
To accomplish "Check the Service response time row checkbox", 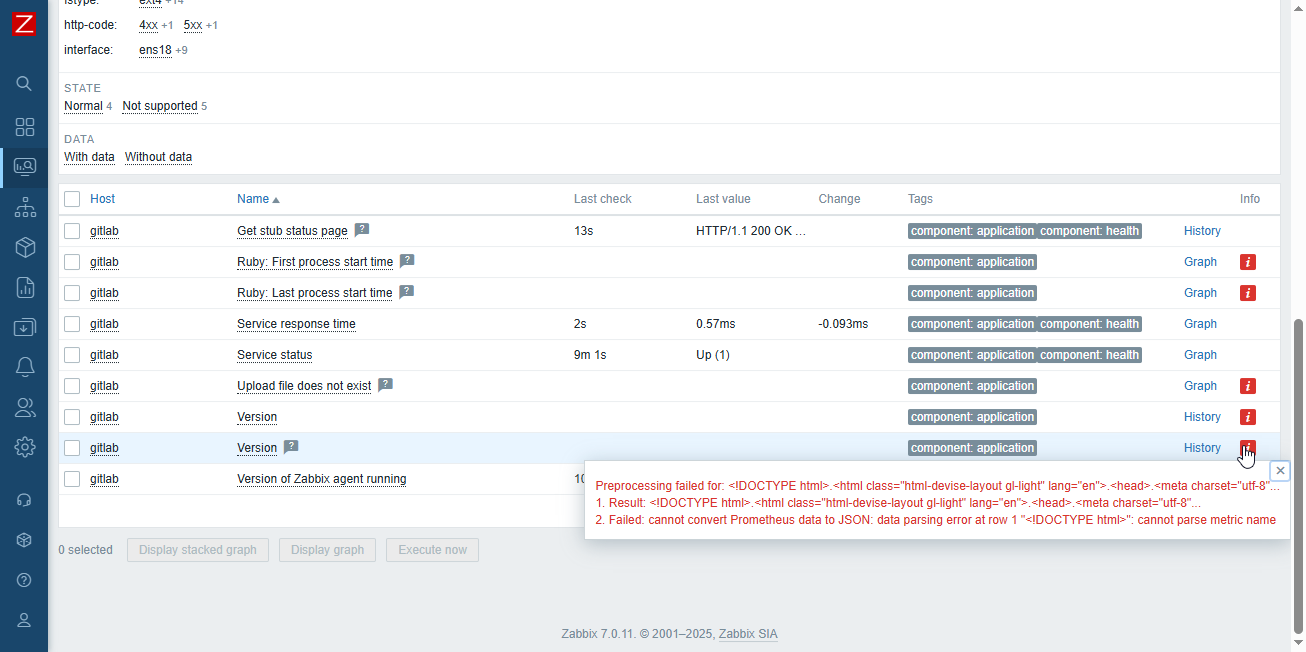I will point(72,324).
